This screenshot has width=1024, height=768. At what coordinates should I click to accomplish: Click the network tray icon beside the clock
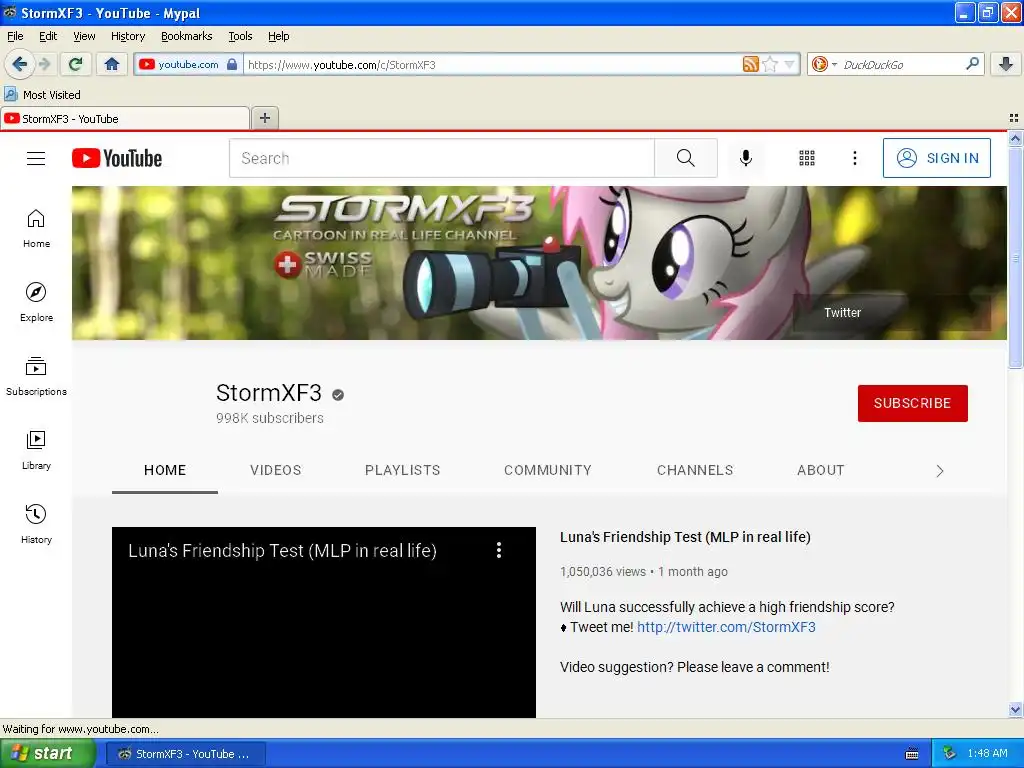click(950, 754)
